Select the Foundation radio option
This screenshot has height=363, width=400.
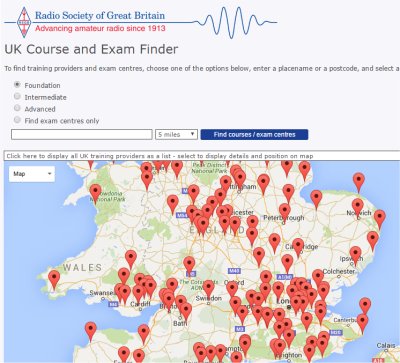[17, 85]
